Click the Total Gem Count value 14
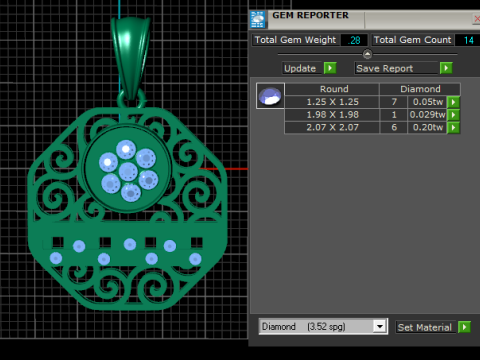The height and width of the screenshot is (360, 480). [467, 40]
